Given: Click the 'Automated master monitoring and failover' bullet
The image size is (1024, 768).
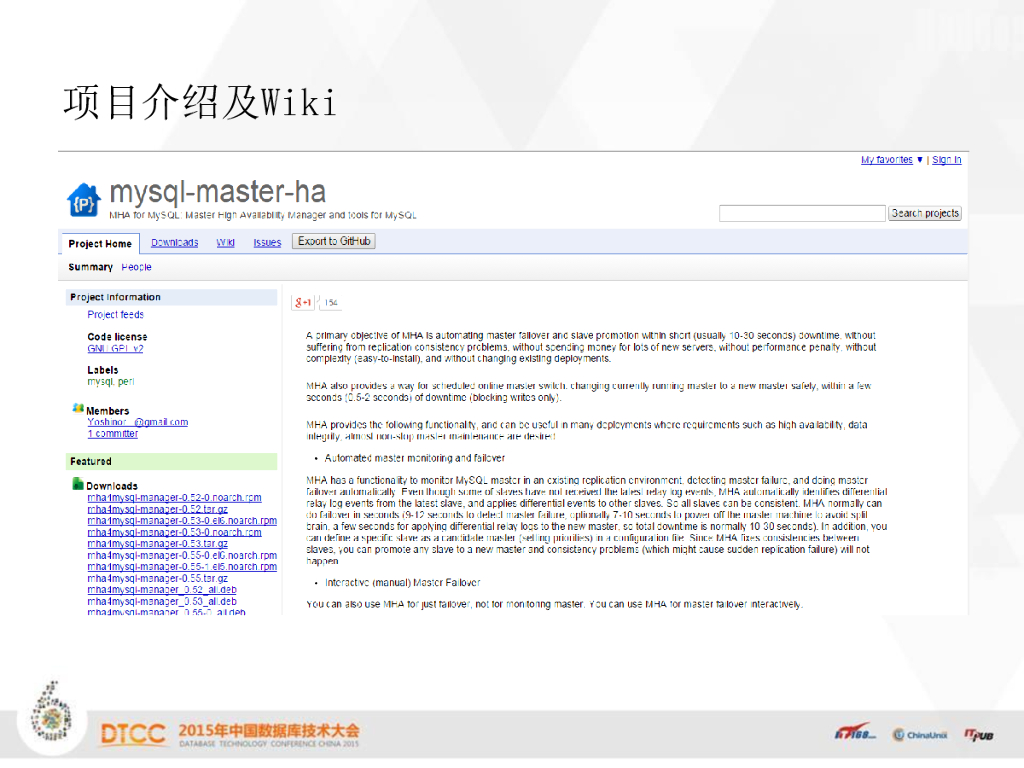Looking at the screenshot, I should click(x=415, y=458).
